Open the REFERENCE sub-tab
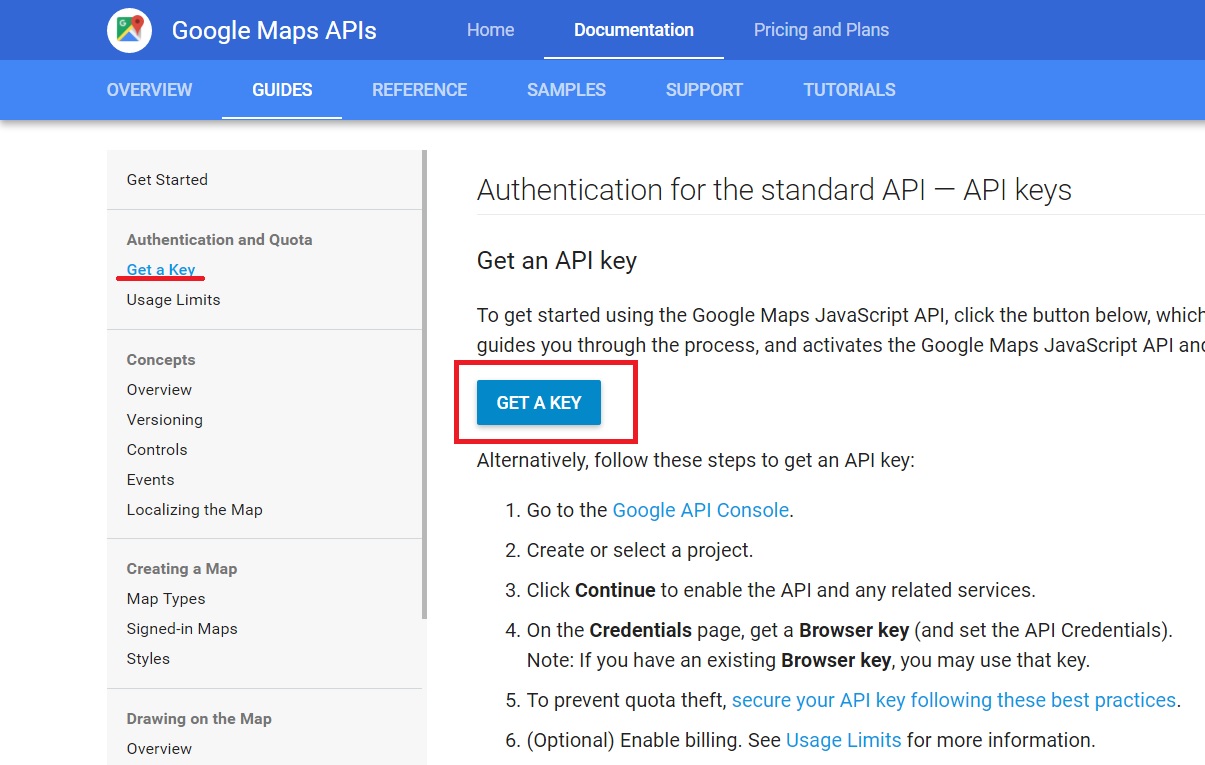This screenshot has height=765, width=1205. [x=419, y=90]
